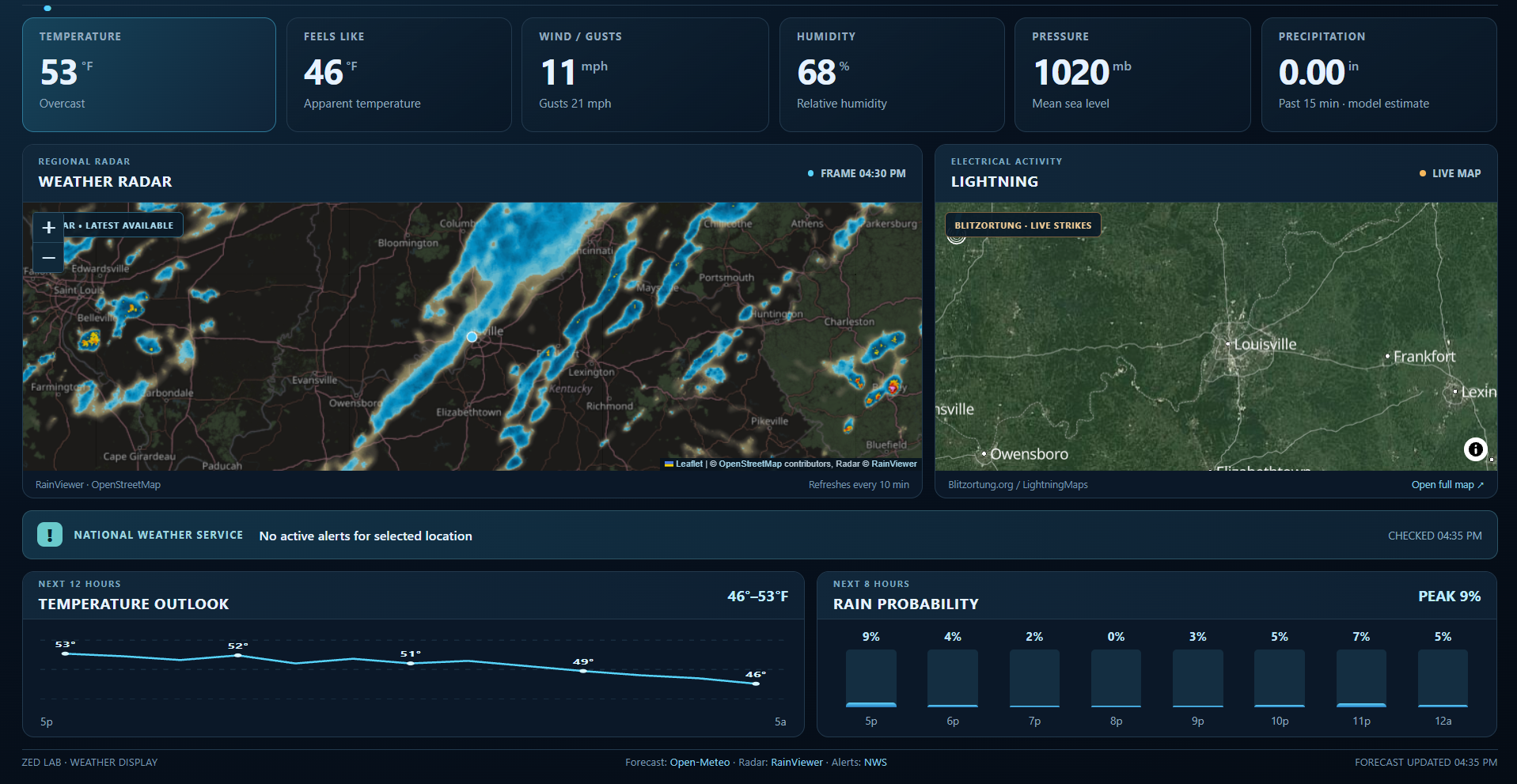
Task: Open the RainViewer link in footer
Action: (x=797, y=763)
